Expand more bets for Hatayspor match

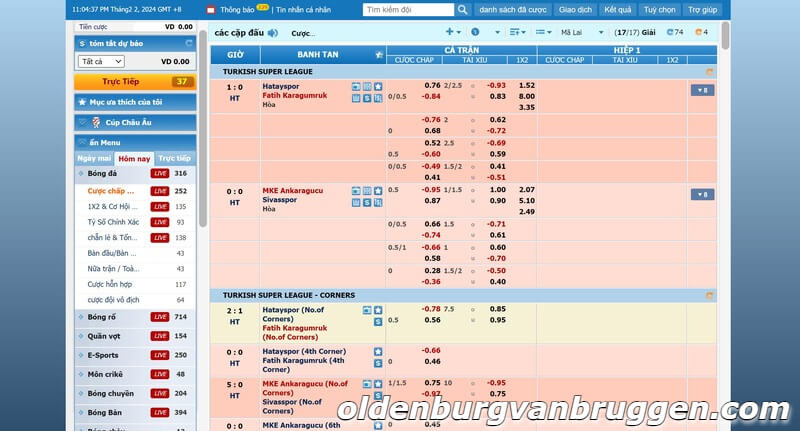(703, 90)
